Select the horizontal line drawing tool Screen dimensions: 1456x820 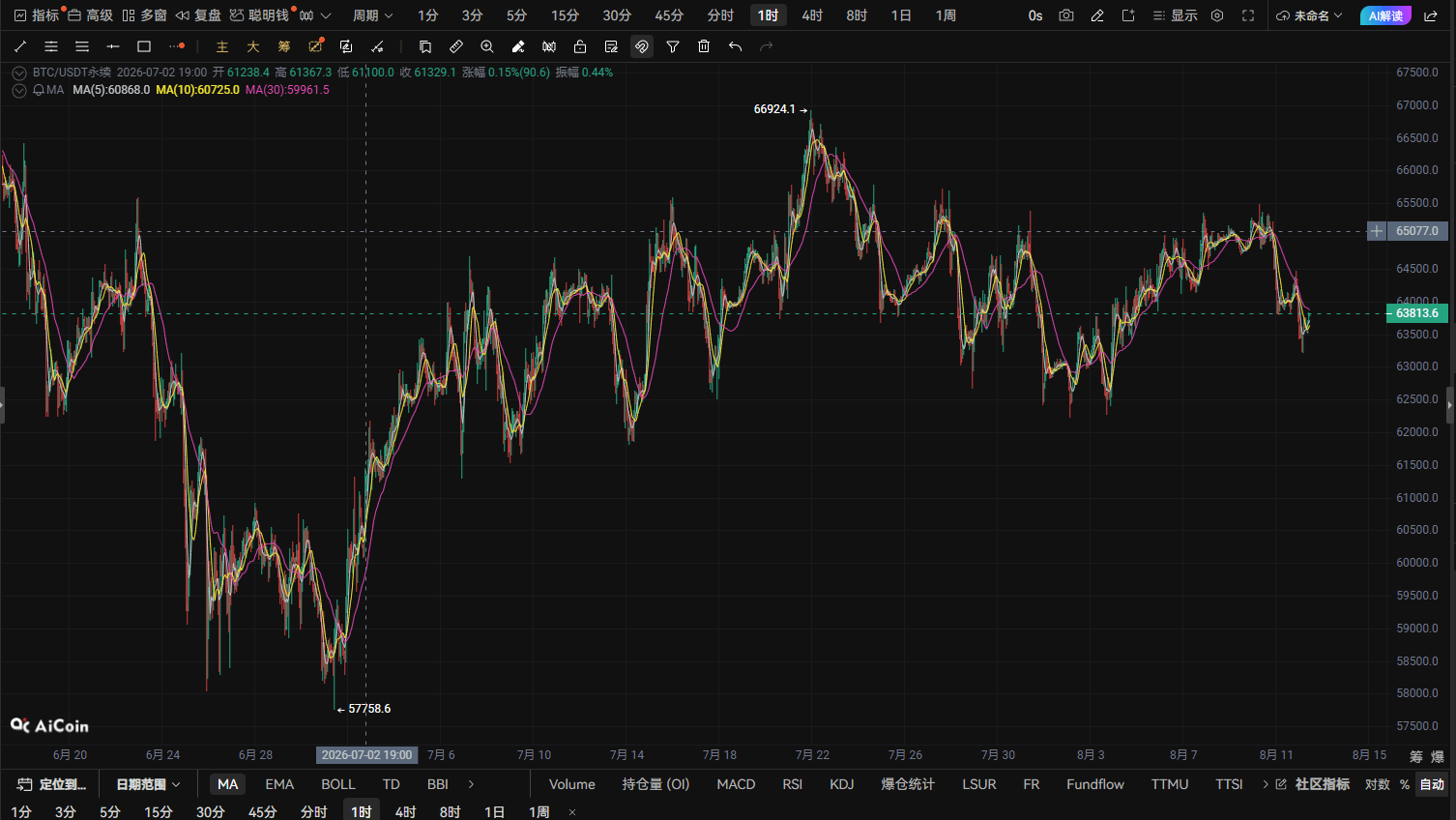[x=113, y=46]
